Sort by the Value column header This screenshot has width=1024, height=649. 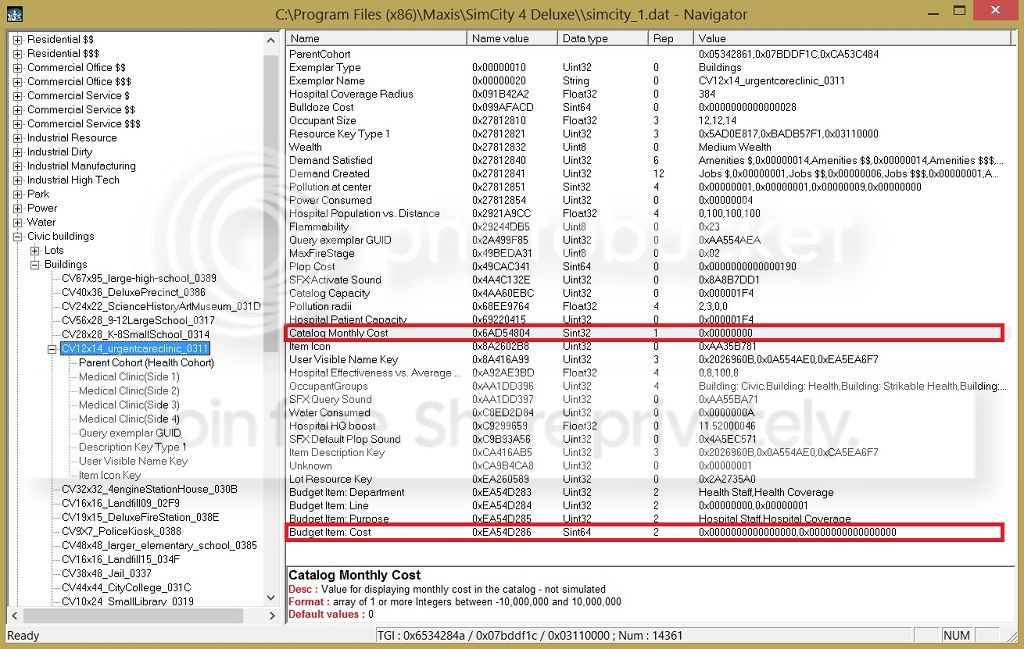click(x=852, y=39)
